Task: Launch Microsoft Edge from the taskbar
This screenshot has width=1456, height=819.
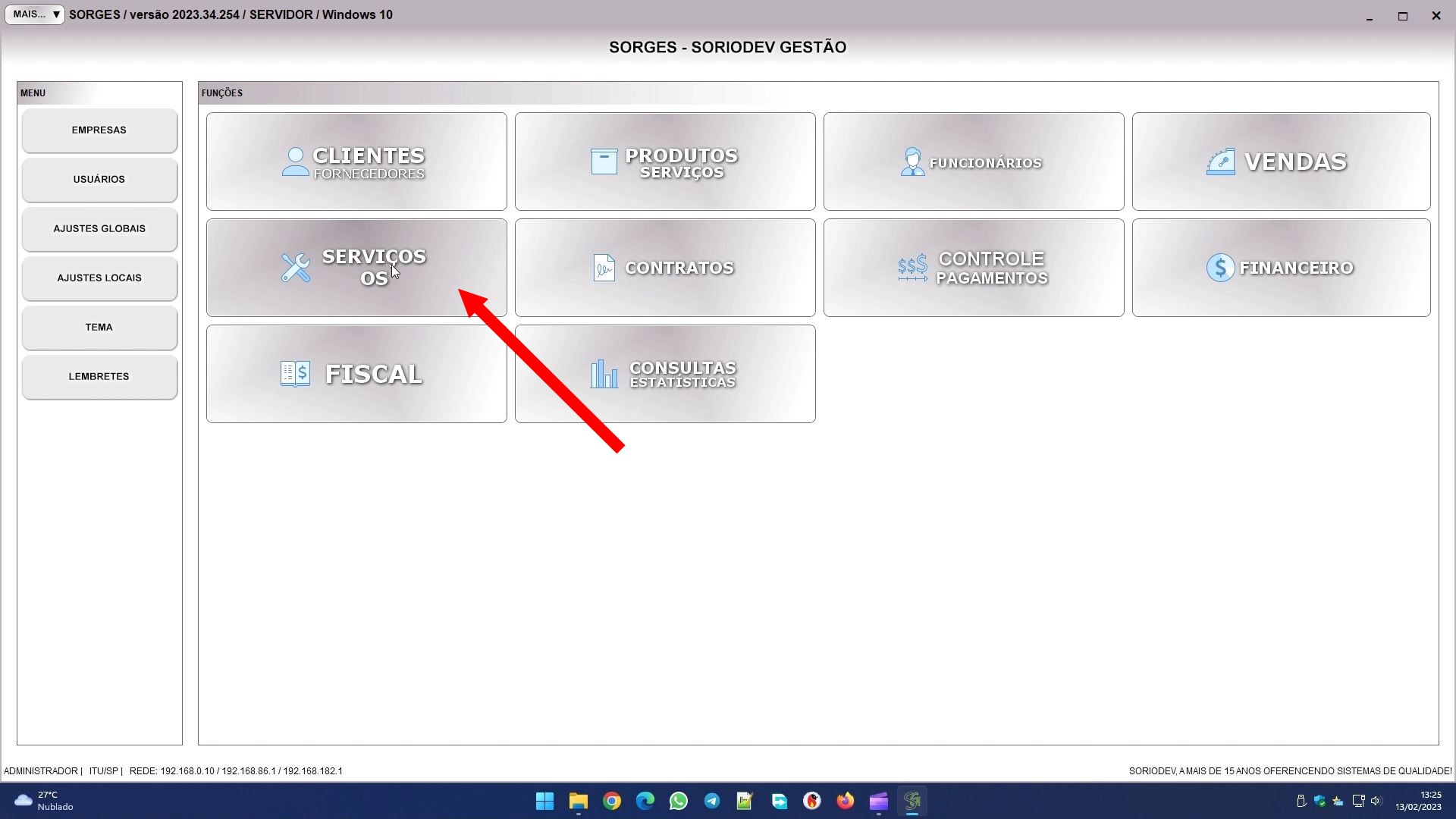Action: tap(645, 801)
